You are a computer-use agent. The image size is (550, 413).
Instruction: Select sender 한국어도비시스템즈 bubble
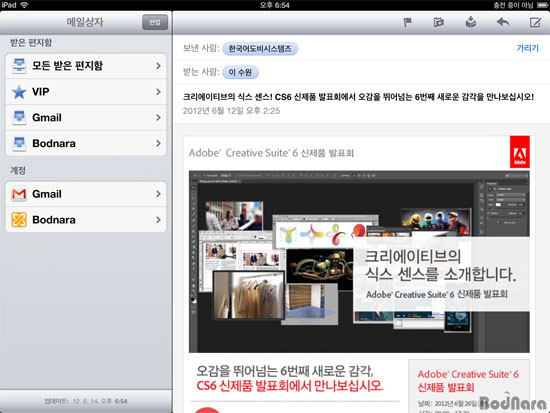tap(260, 48)
